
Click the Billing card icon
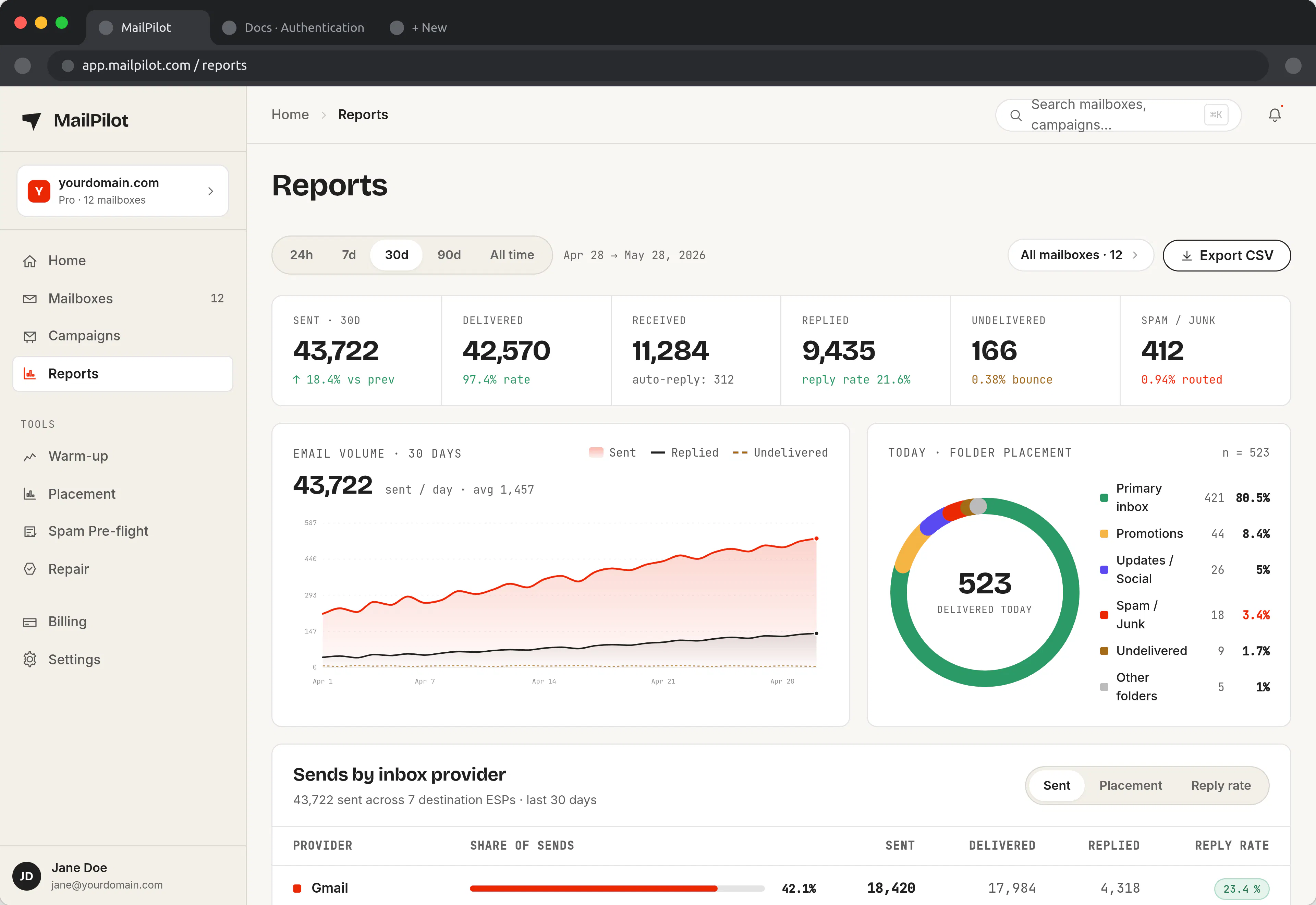pyautogui.click(x=30, y=622)
